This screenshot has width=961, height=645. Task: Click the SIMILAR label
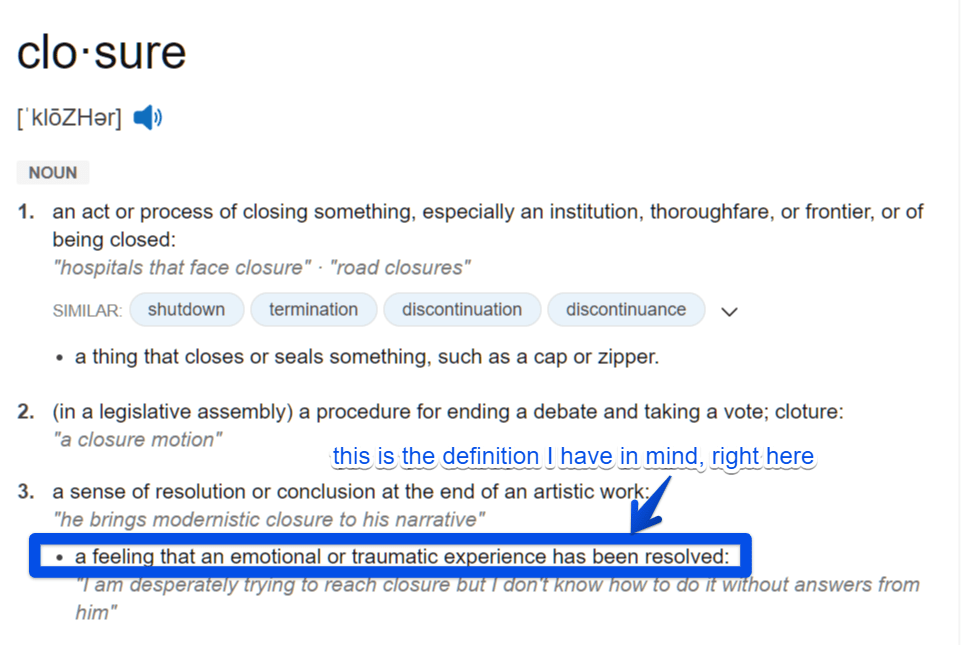click(87, 311)
